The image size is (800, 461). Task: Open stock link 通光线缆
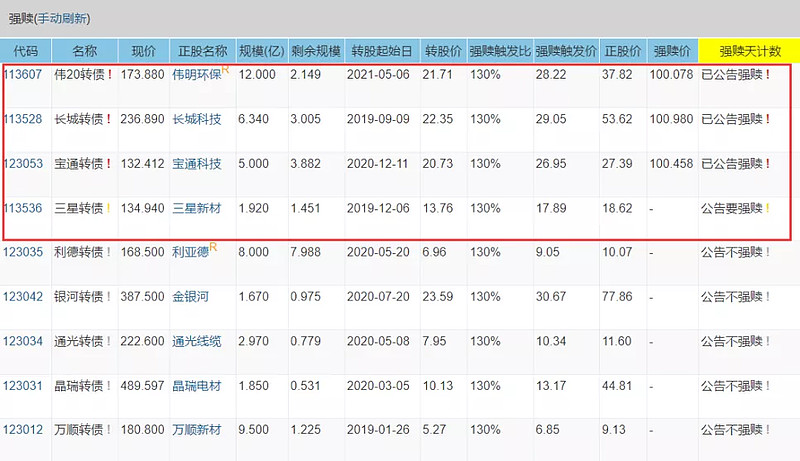196,341
